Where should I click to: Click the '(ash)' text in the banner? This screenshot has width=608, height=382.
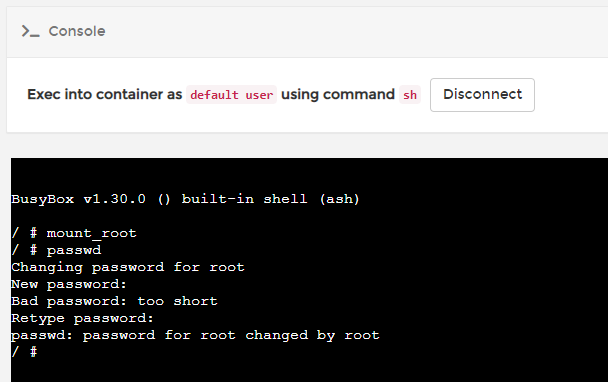tap(340, 199)
